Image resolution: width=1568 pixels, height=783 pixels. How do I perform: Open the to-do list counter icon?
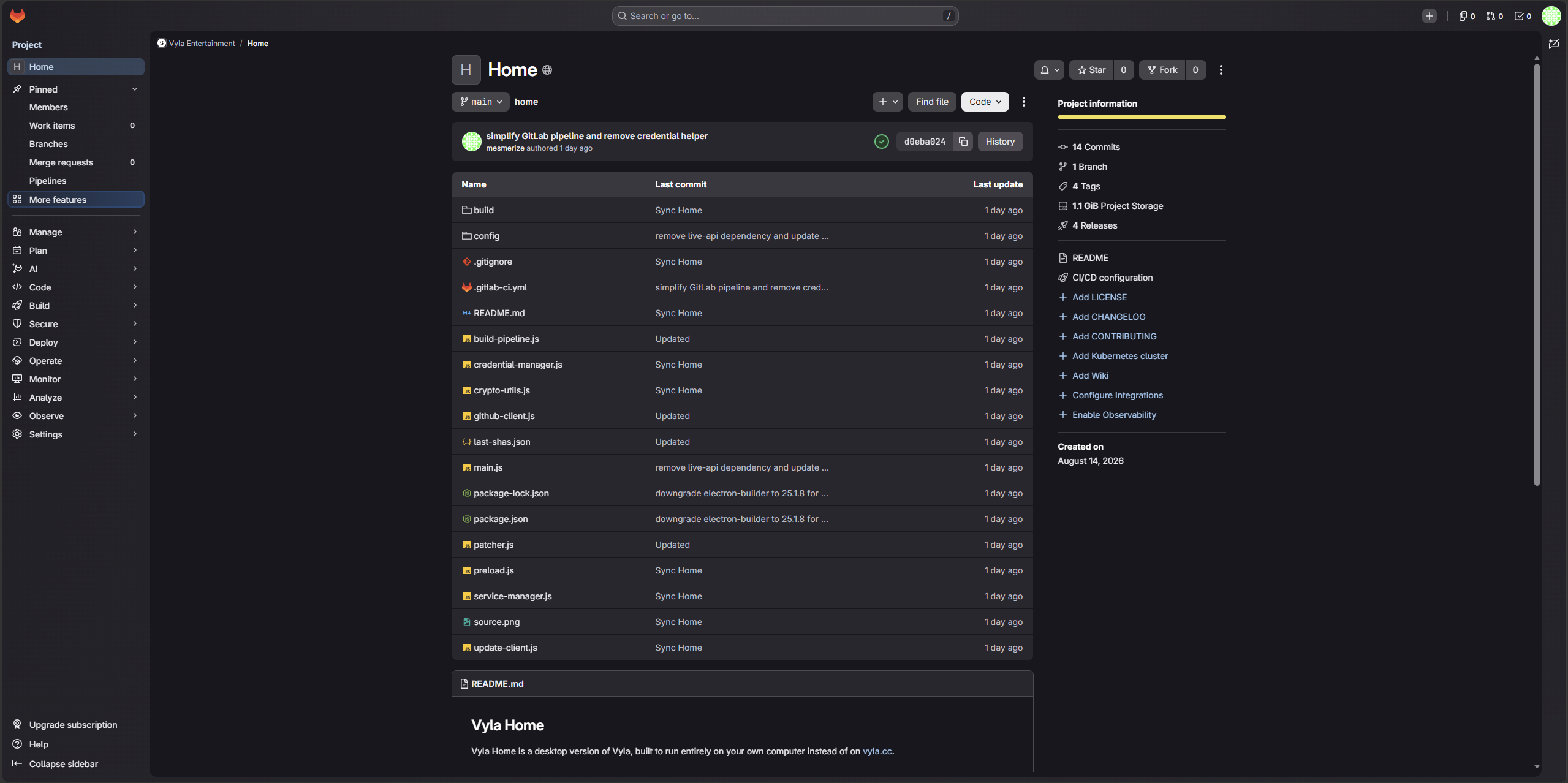pyautogui.click(x=1523, y=16)
